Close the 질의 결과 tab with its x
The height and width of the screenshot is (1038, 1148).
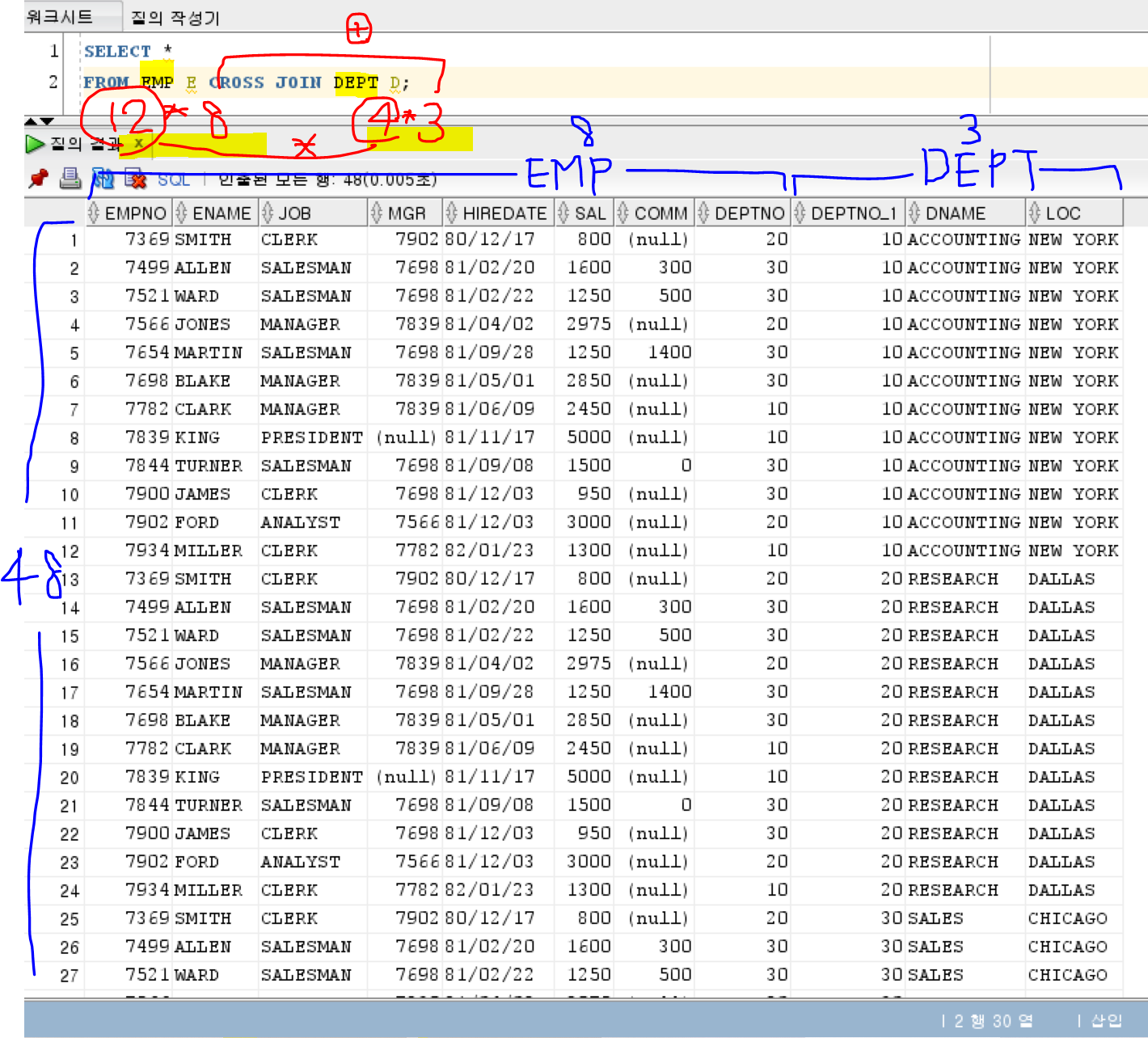pyautogui.click(x=138, y=143)
